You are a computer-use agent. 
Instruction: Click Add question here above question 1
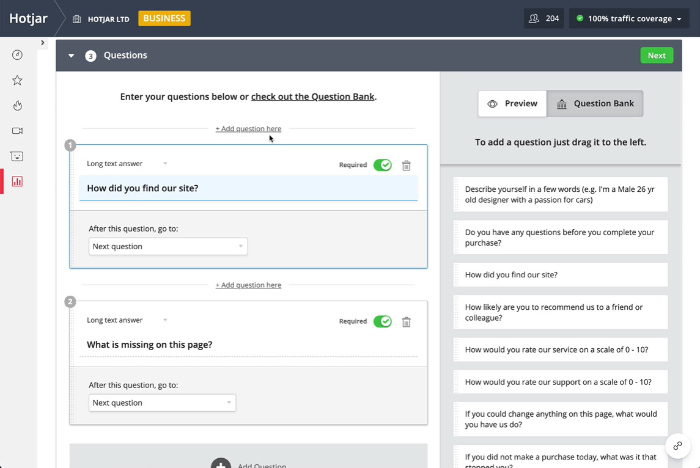(x=248, y=129)
